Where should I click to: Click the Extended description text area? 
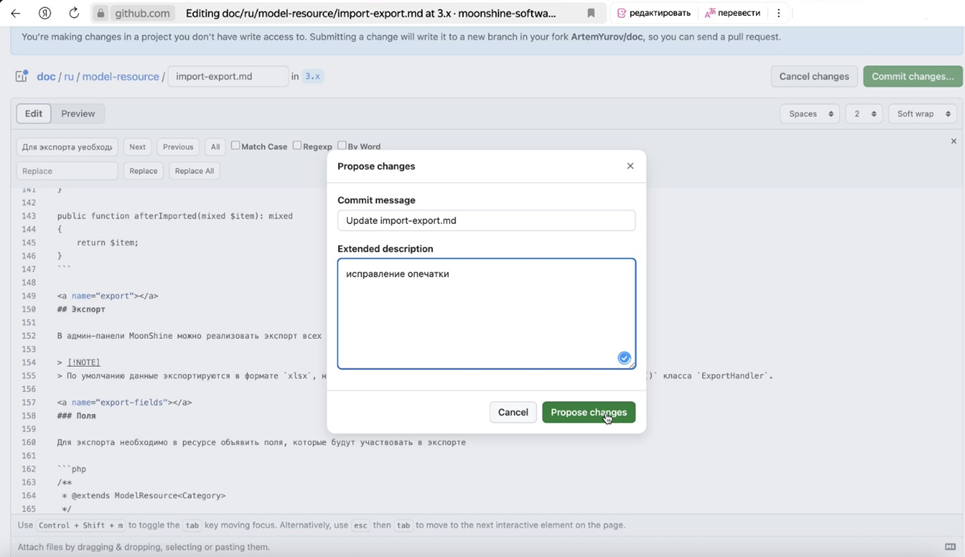[486, 313]
